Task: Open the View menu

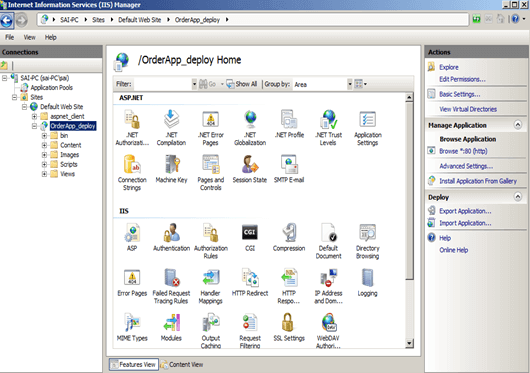Action: click(29, 37)
